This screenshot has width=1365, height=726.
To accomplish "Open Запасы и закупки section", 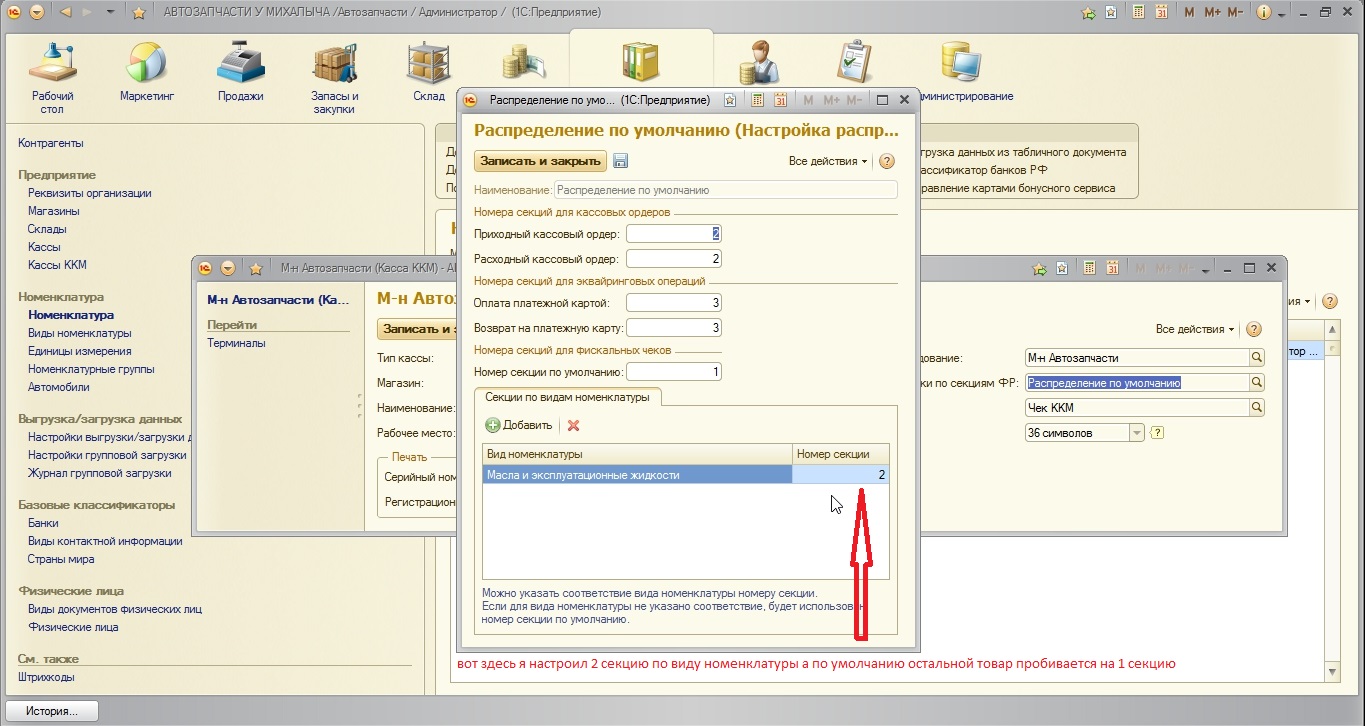I will 334,78.
